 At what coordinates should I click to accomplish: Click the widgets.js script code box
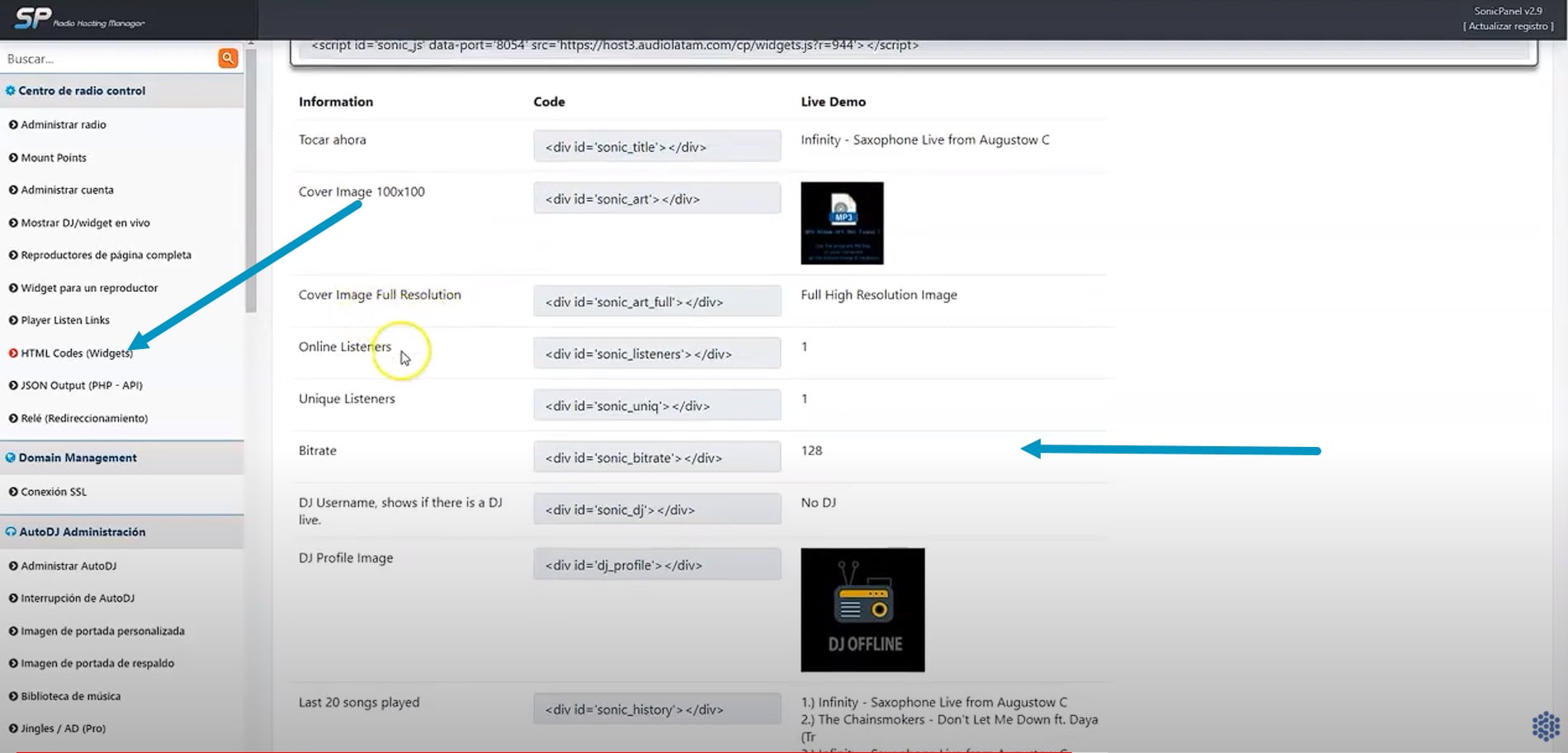pos(914,47)
